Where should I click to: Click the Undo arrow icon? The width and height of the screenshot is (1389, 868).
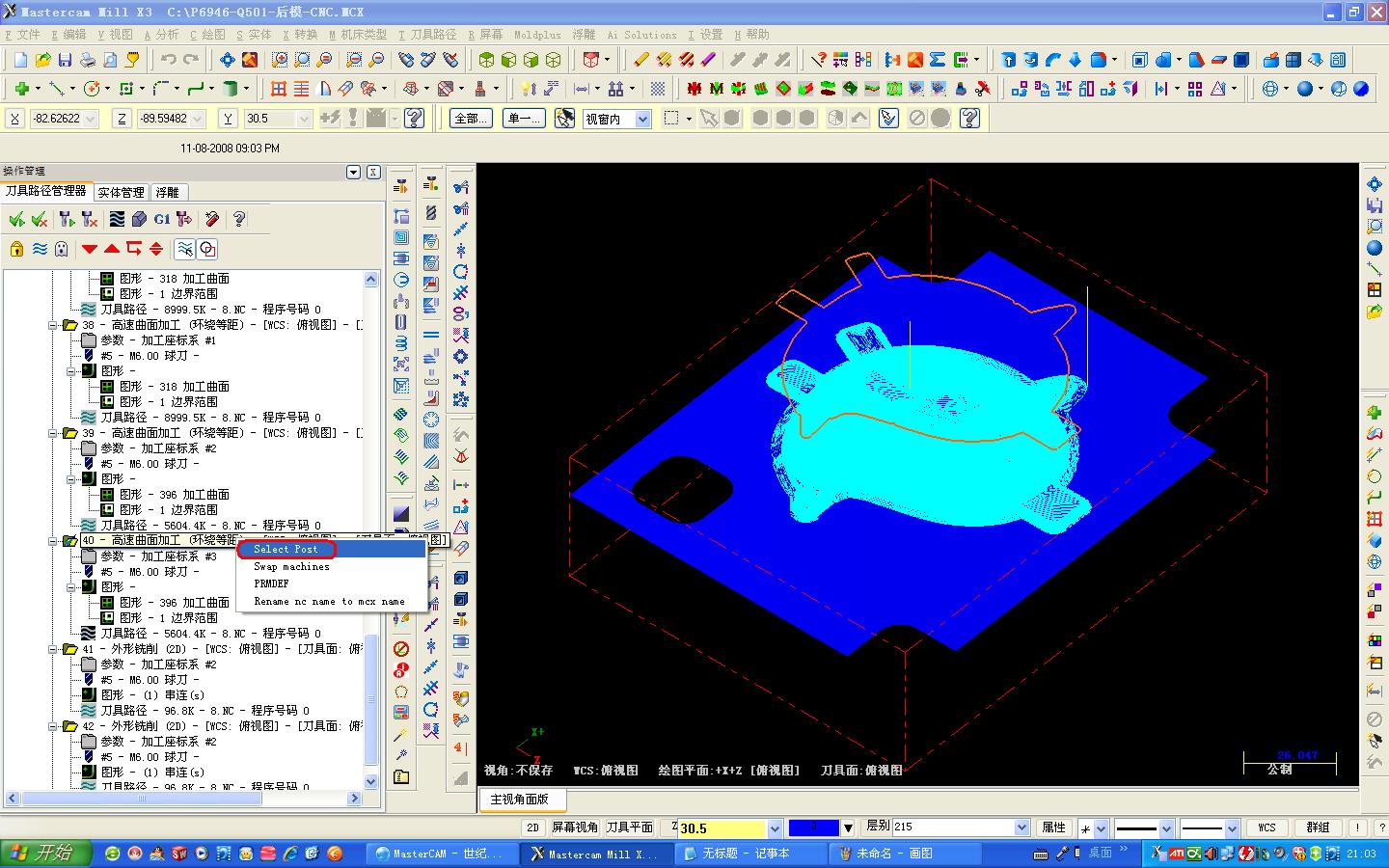click(169, 60)
